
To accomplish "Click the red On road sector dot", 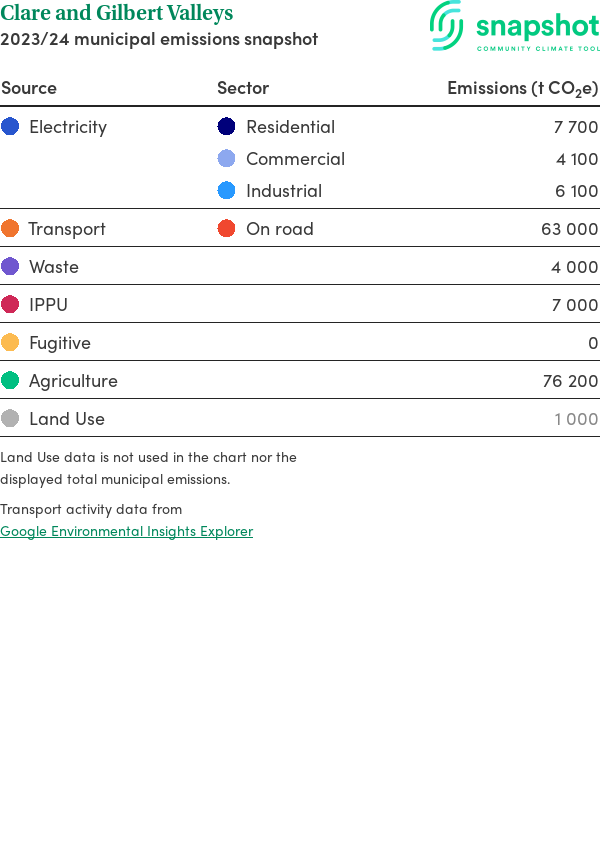I will click(x=227, y=229).
